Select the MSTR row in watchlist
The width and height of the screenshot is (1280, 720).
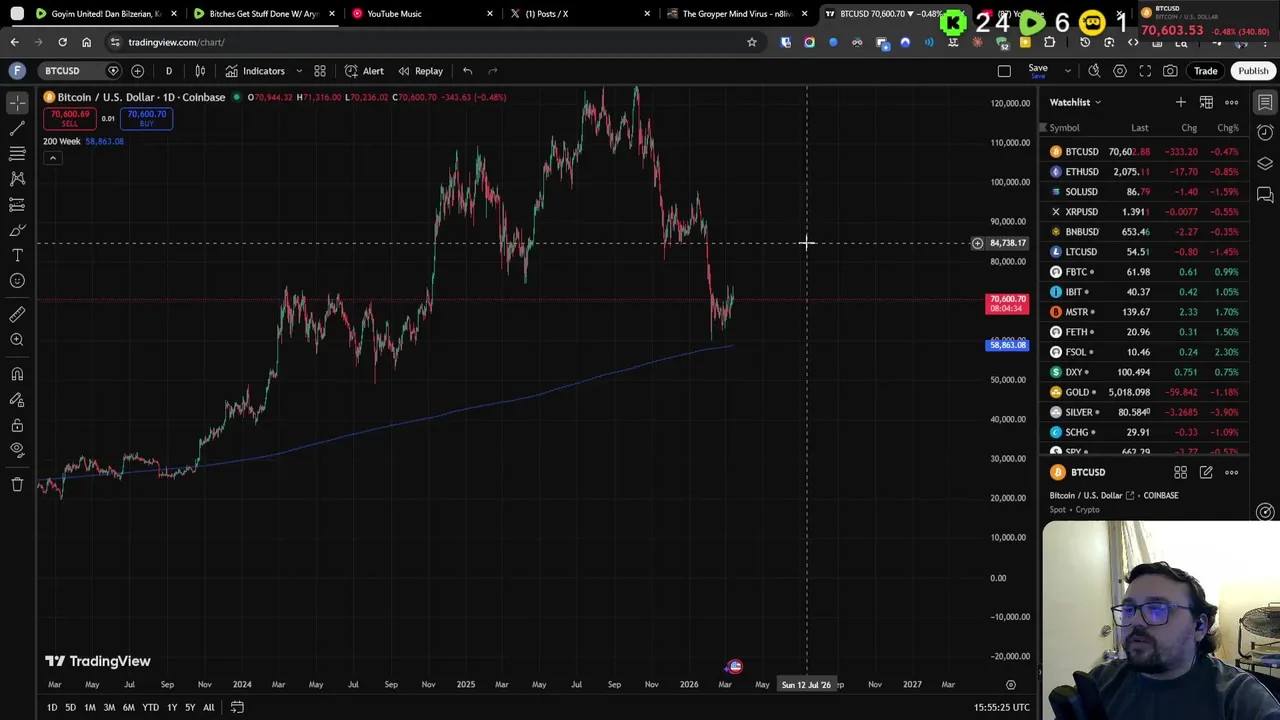pyautogui.click(x=1145, y=312)
